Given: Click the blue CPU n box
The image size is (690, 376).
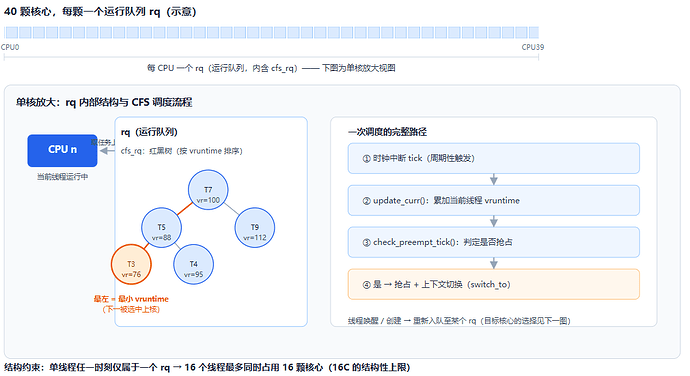Looking at the screenshot, I should (x=62, y=150).
